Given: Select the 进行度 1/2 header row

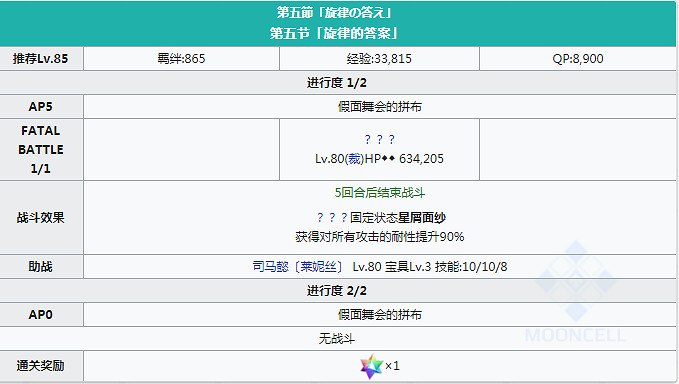Looking at the screenshot, I should [337, 83].
